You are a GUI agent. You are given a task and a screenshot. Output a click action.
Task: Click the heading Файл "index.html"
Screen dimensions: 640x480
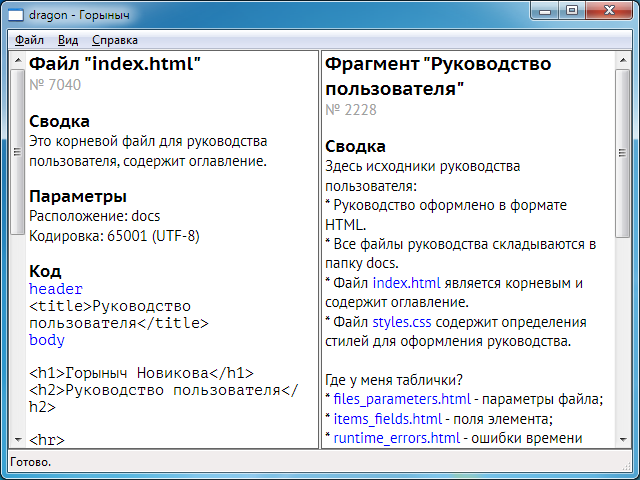pyautogui.click(x=115, y=64)
